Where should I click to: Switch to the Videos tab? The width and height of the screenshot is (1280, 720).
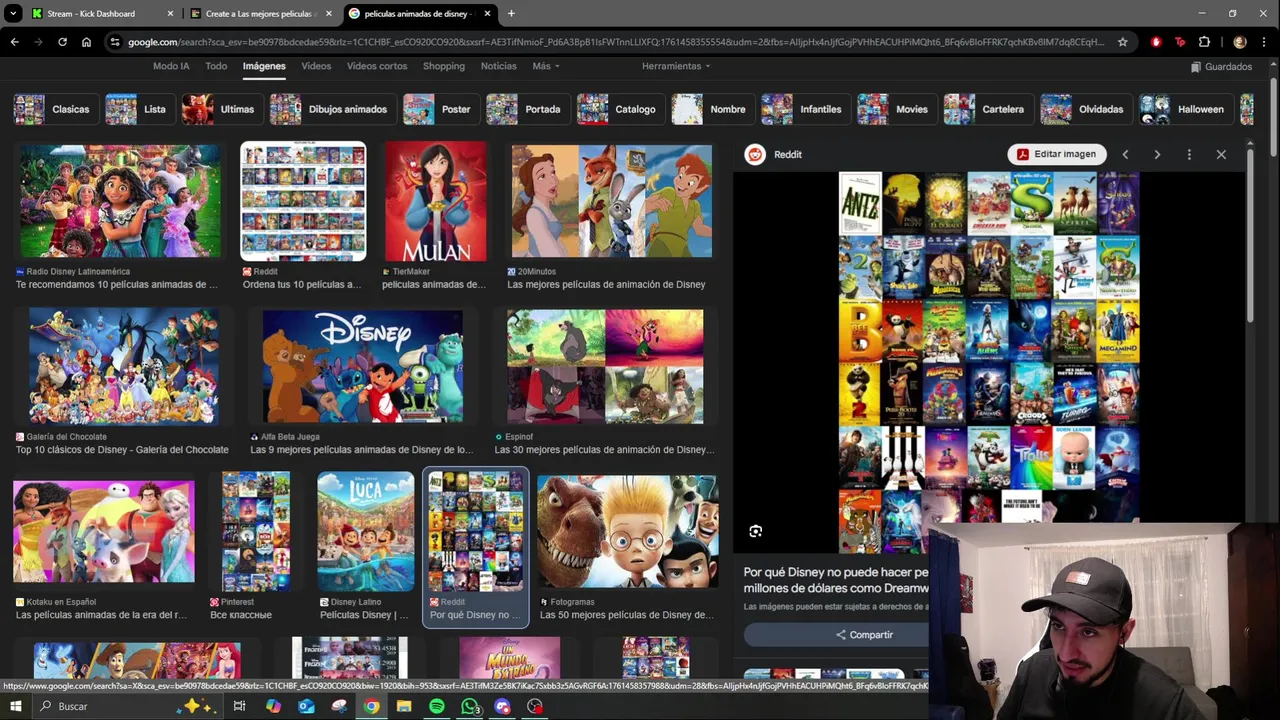[x=316, y=66]
